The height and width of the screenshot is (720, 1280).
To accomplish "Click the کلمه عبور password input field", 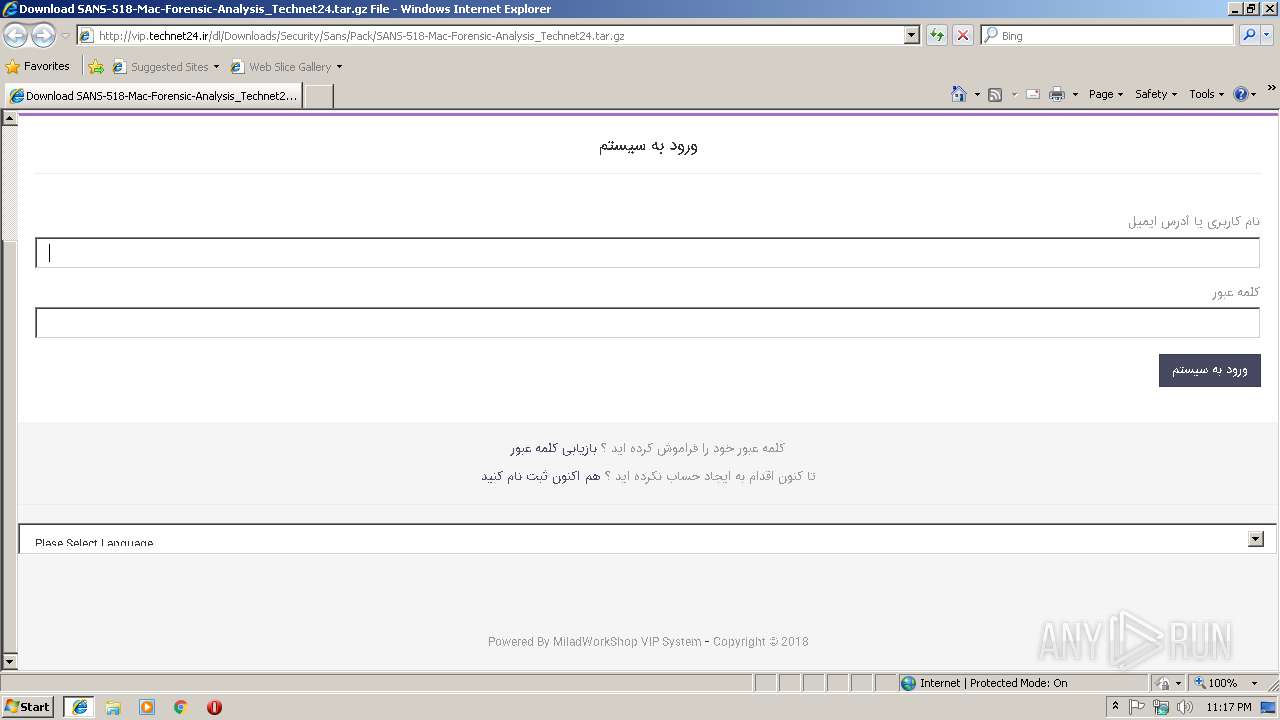I will tap(647, 323).
